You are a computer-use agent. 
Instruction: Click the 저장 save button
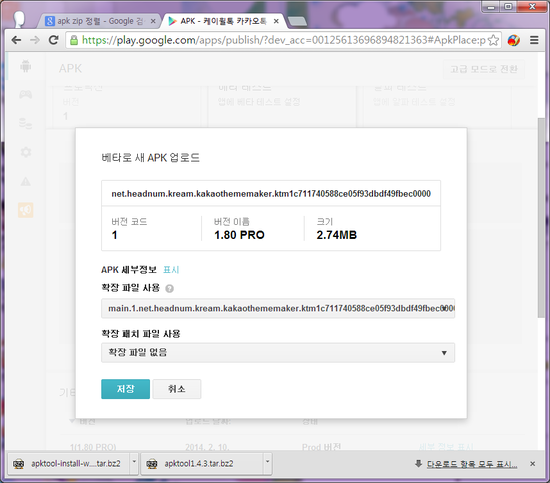pos(126,389)
